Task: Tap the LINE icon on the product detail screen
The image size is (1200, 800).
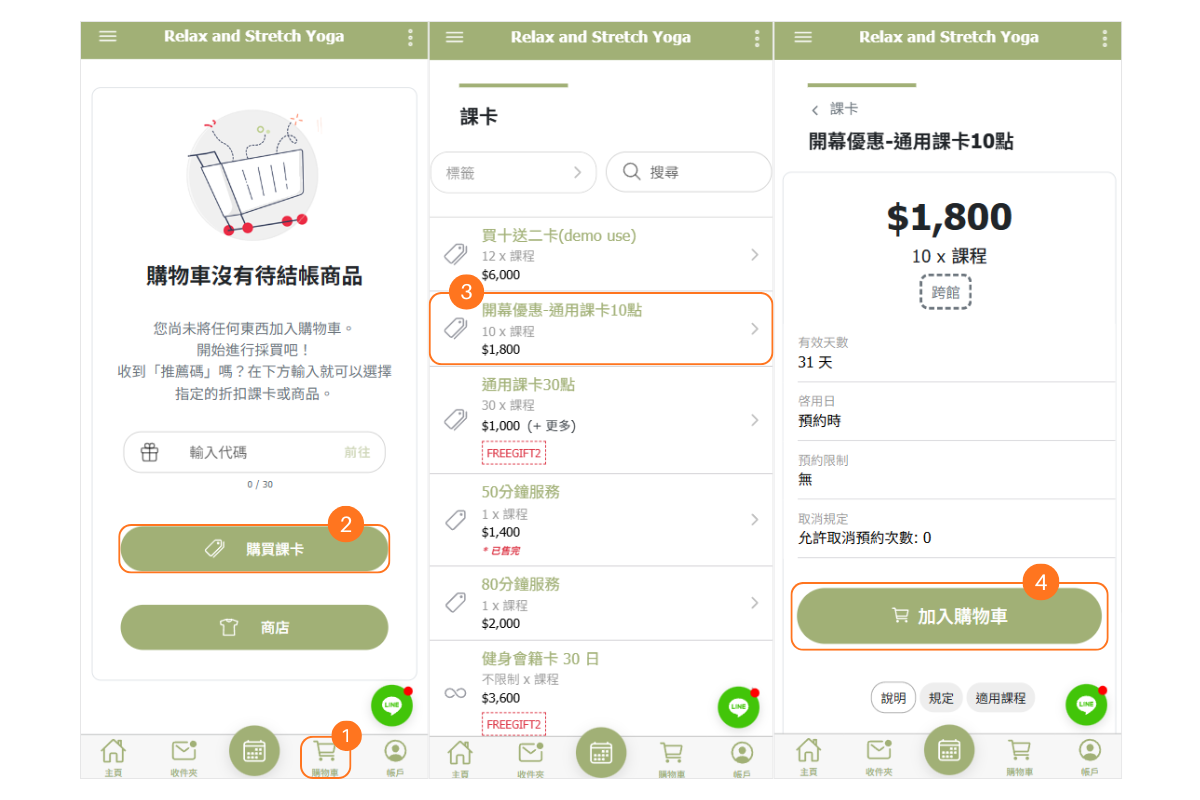Action: (1086, 704)
